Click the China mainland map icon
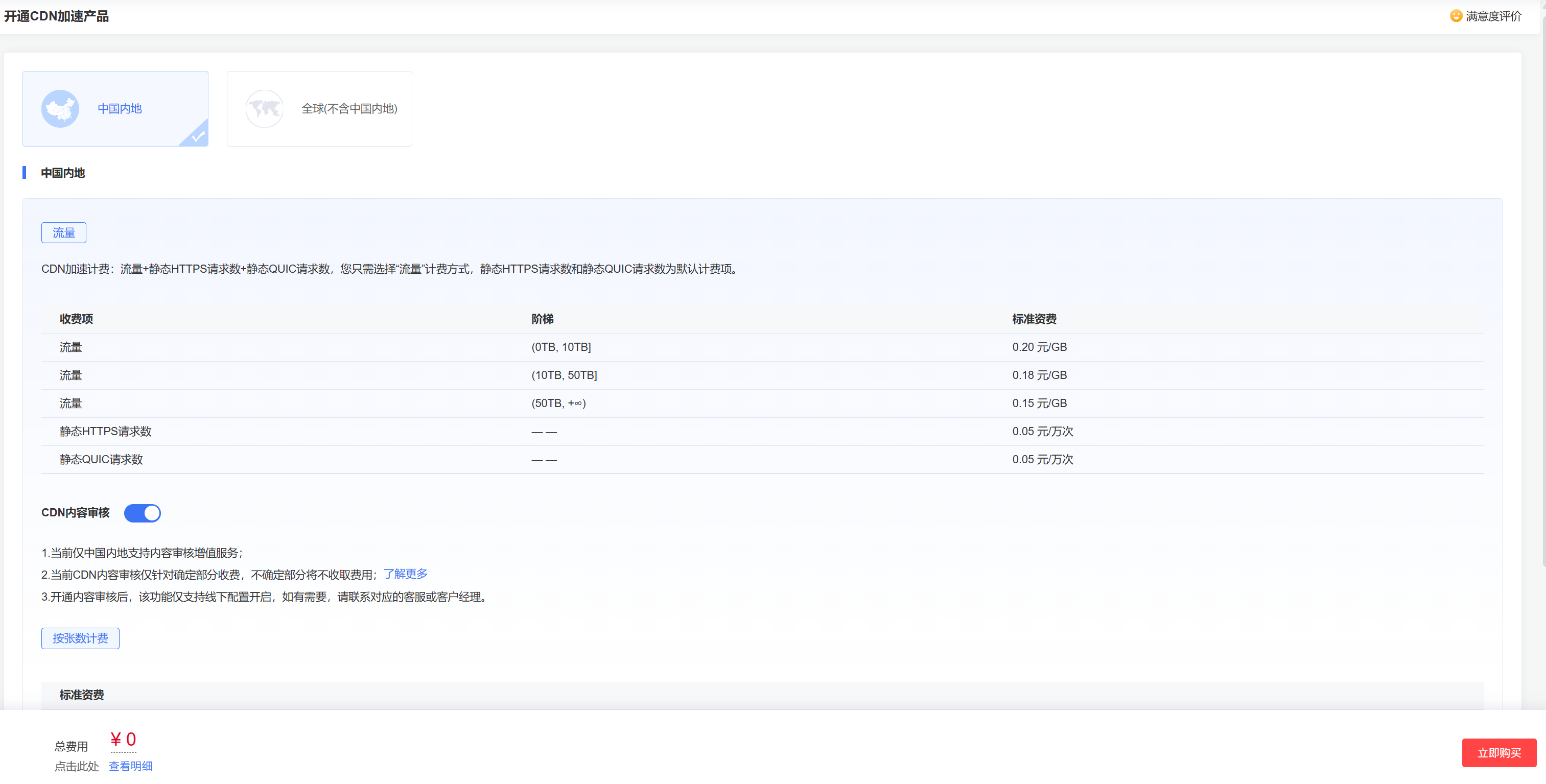Viewport: 1546px width, 784px height. [60, 109]
